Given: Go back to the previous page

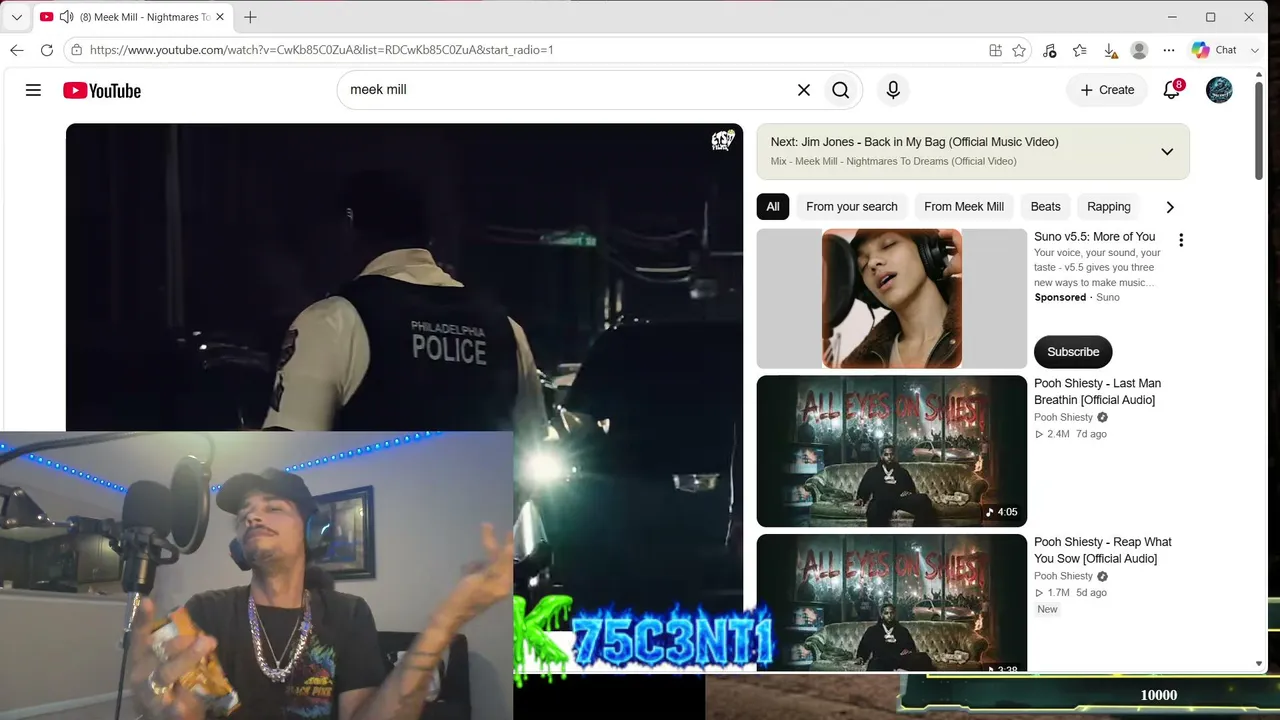Looking at the screenshot, I should pos(17,50).
